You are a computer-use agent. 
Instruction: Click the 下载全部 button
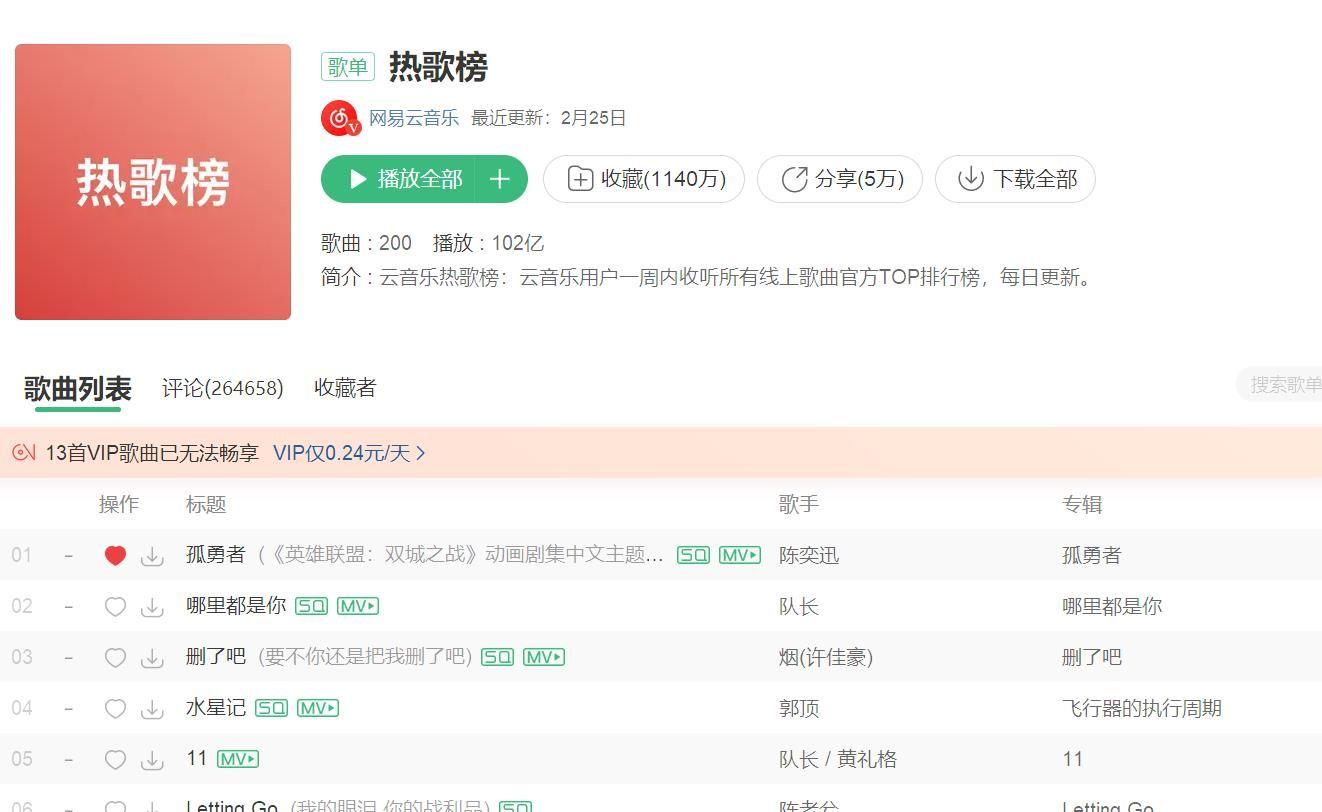[1015, 179]
